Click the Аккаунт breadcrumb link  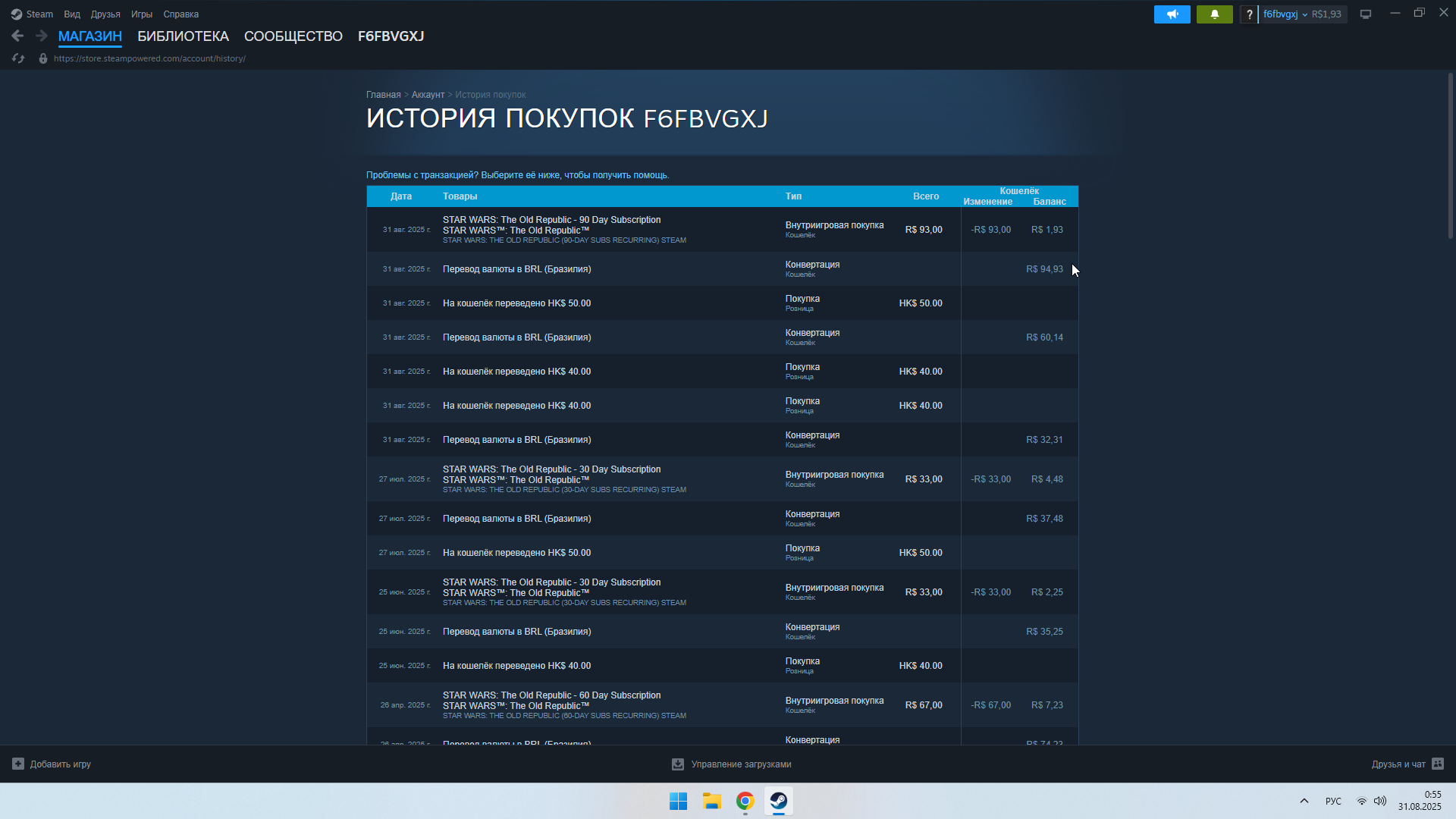coord(428,95)
